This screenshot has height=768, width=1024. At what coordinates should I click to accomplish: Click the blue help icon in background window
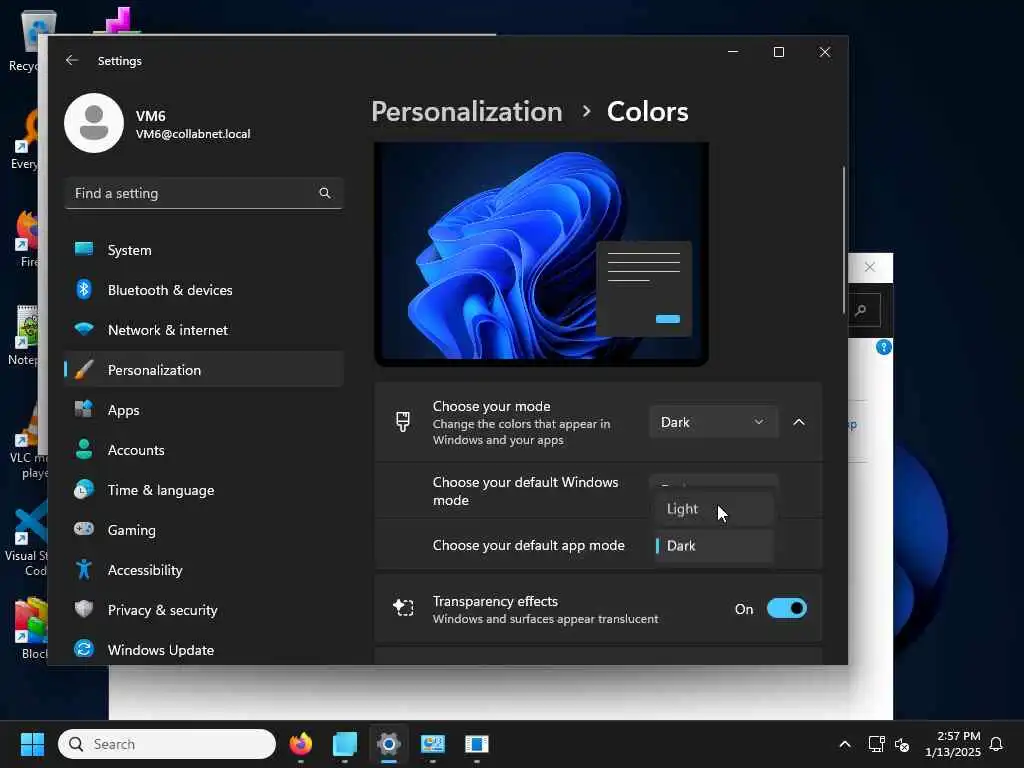[x=884, y=347]
